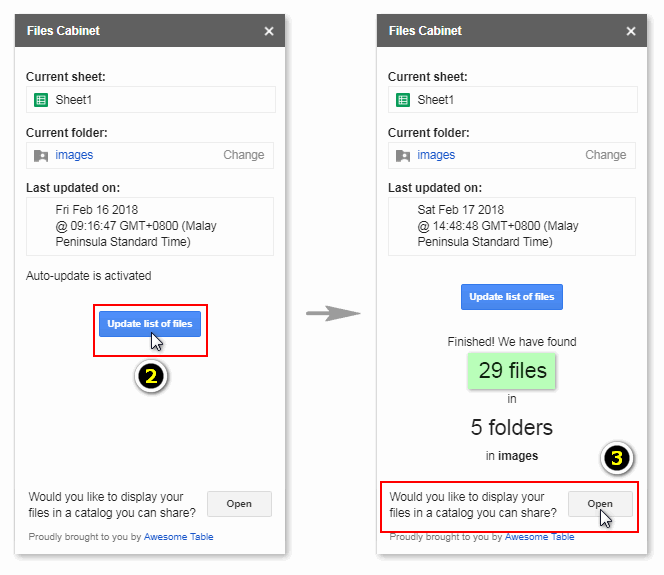The height and width of the screenshot is (575, 664).
Task: Click step 3 numbered marker
Action: tap(617, 459)
